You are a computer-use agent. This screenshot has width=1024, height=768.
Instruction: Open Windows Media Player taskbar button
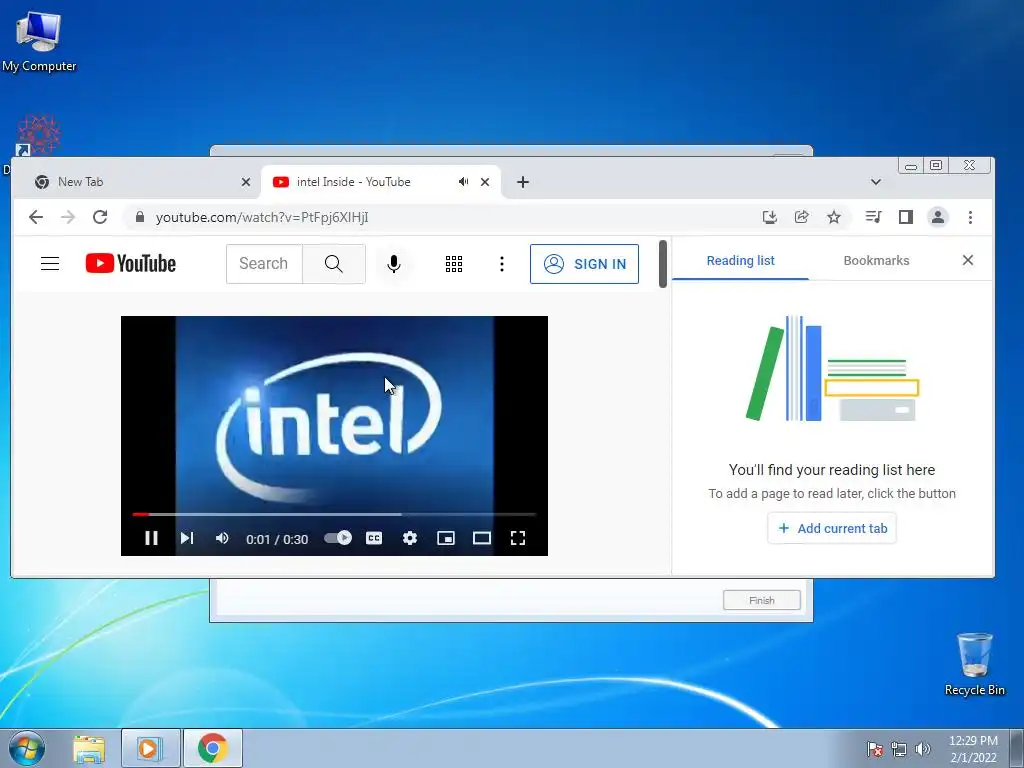point(150,748)
